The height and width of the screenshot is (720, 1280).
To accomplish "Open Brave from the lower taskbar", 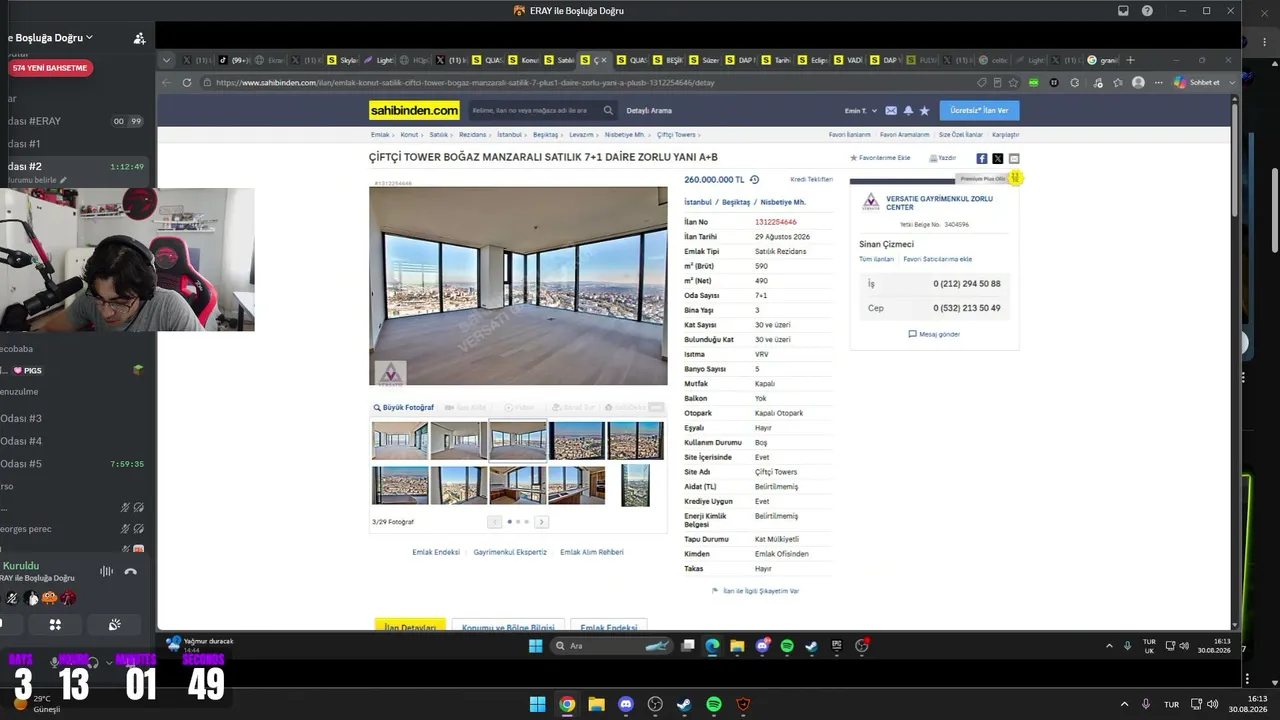I will coord(743,704).
